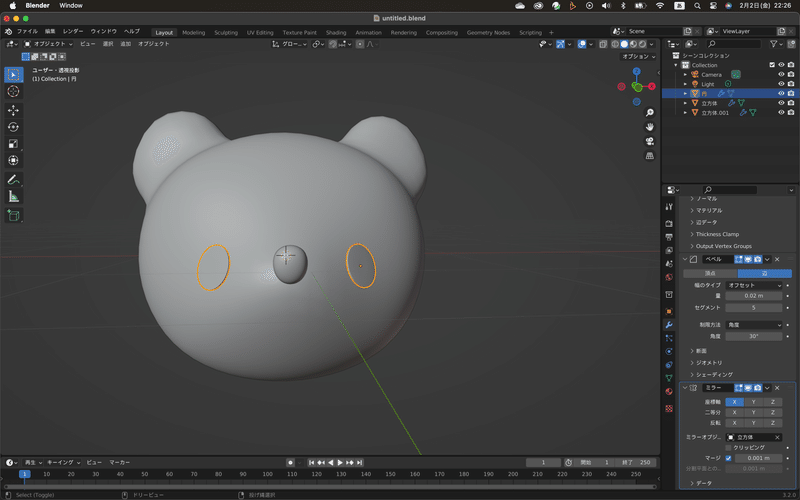Open the Tool properties tab
The image size is (800, 500).
[x=669, y=207]
